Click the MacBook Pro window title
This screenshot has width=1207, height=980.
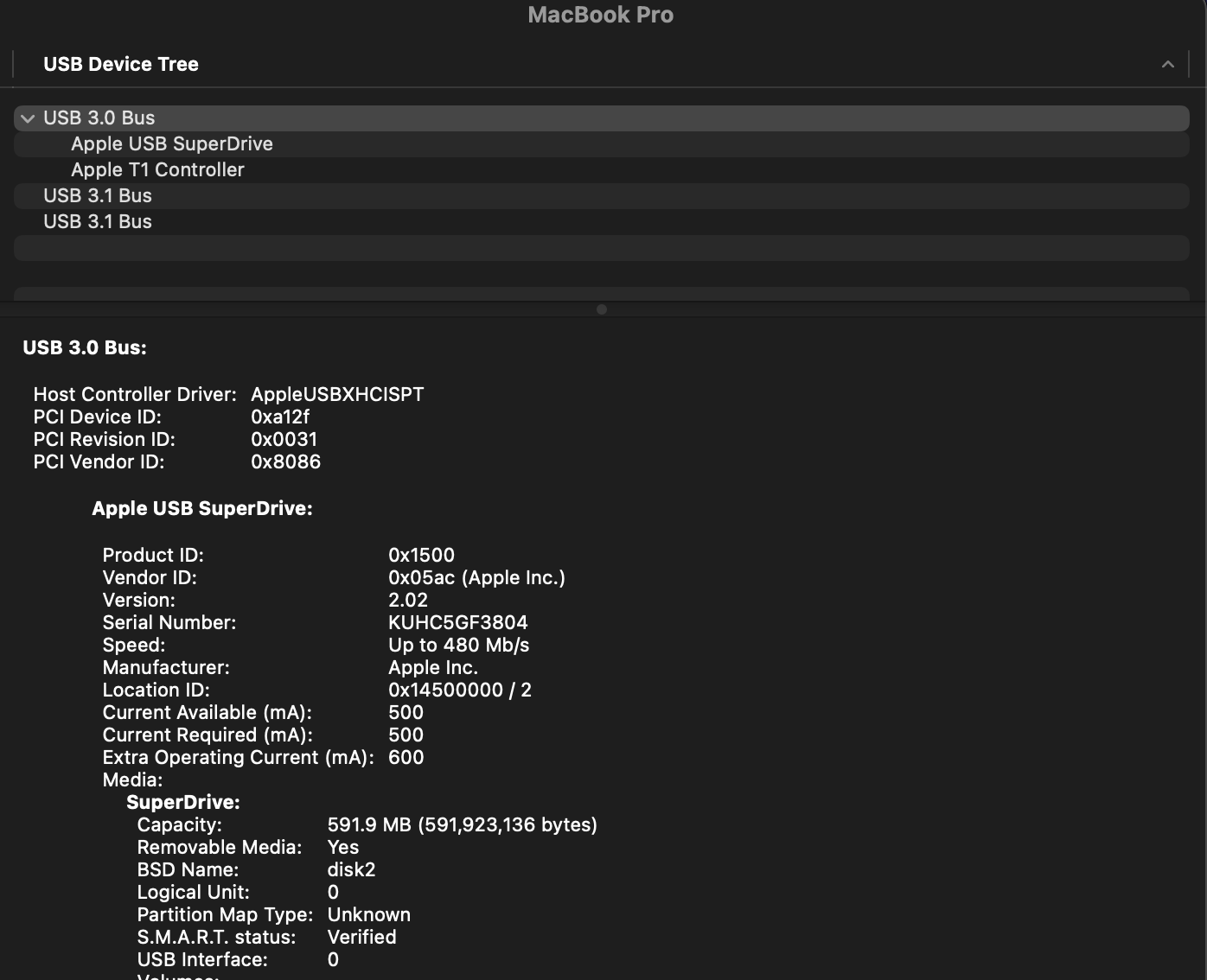click(x=601, y=15)
